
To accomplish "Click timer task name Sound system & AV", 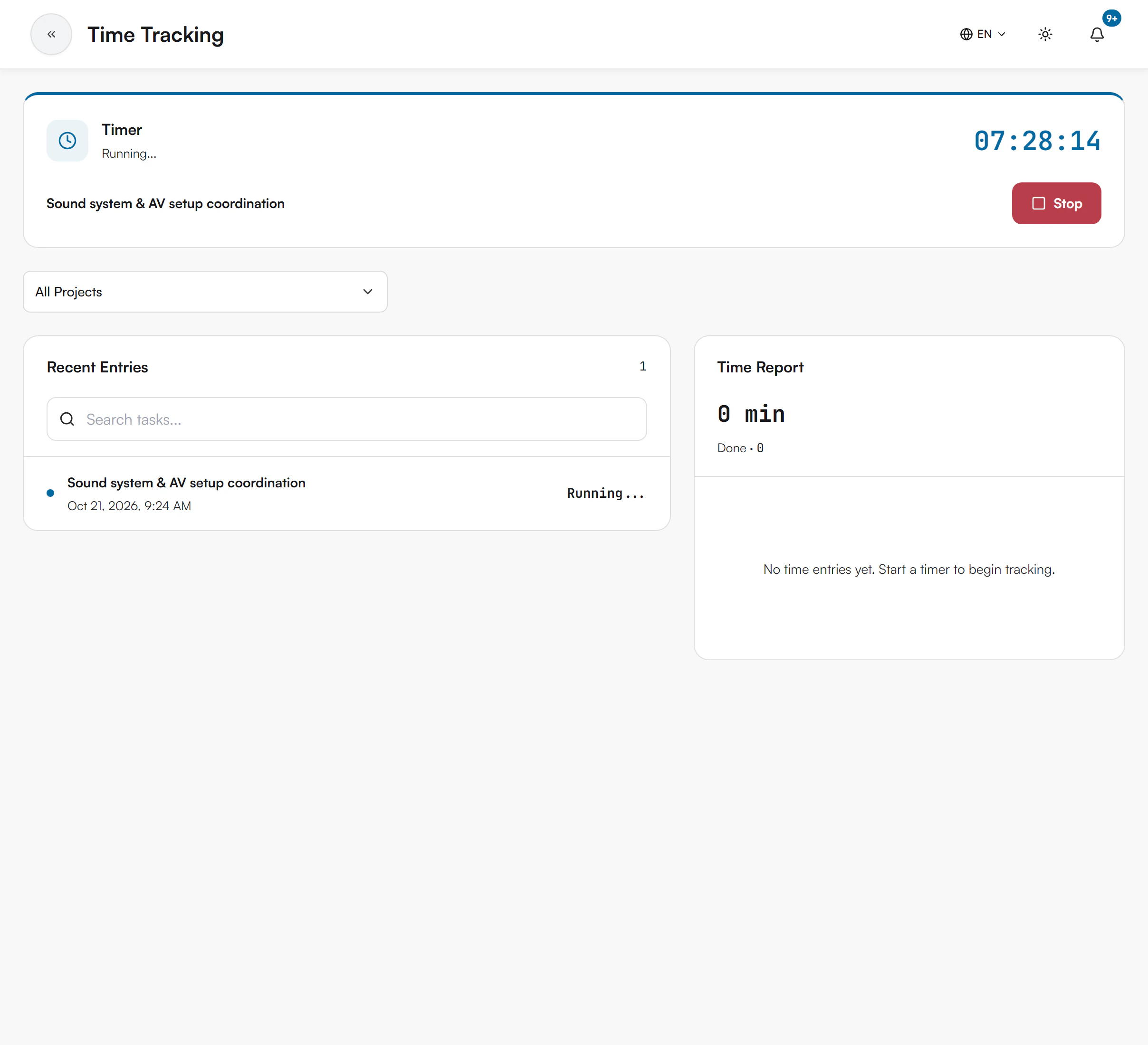I will tap(165, 203).
